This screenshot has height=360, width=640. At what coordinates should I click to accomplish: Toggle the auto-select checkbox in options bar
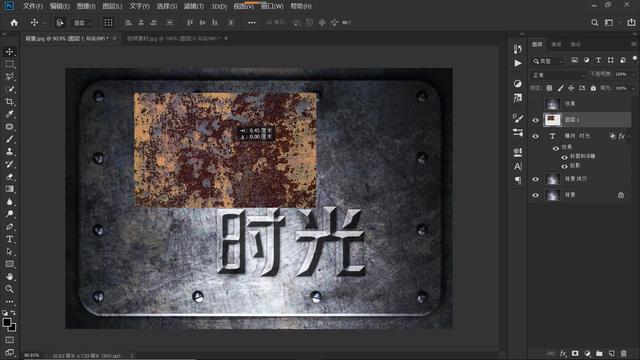click(x=60, y=23)
